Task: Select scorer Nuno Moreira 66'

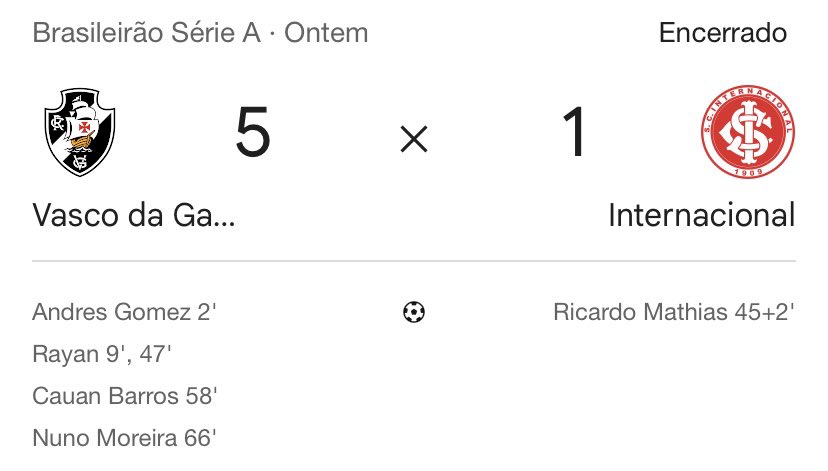Action: 125,438
